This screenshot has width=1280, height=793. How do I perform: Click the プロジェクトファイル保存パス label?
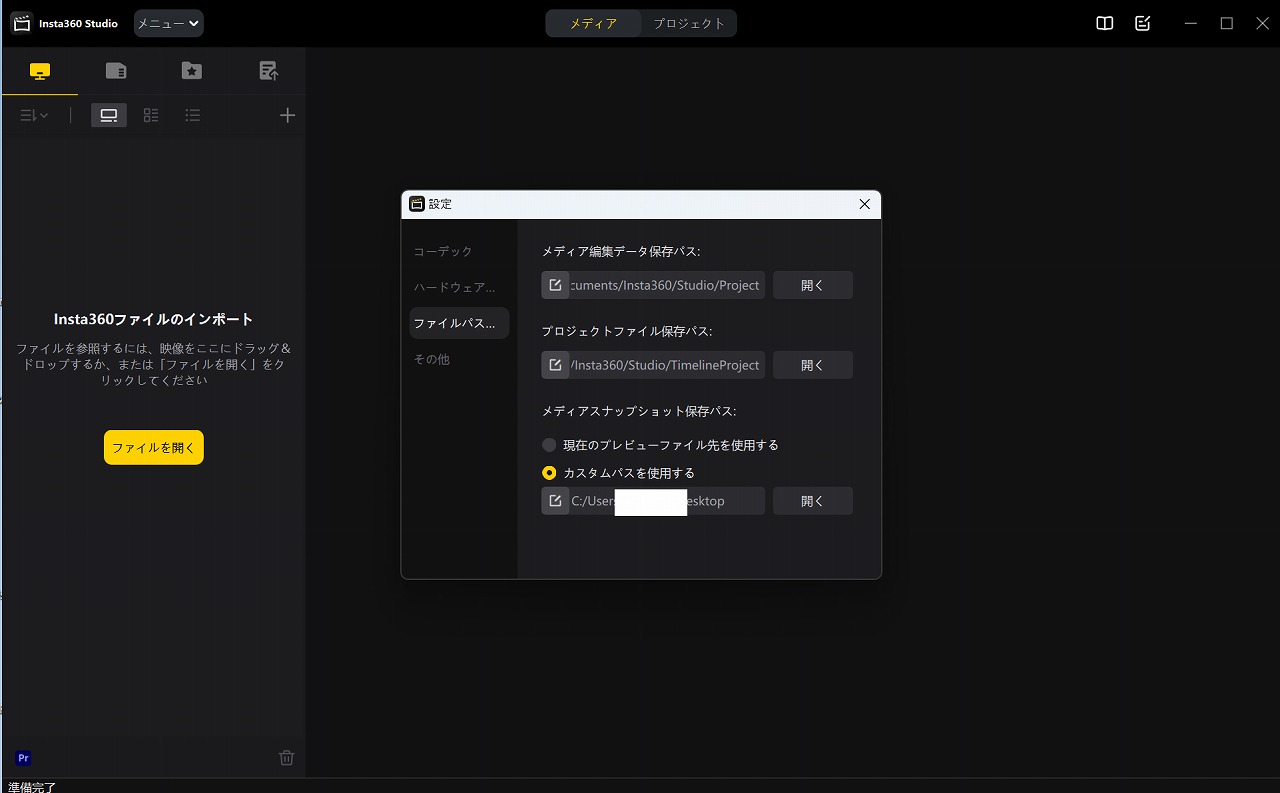pyautogui.click(x=627, y=331)
